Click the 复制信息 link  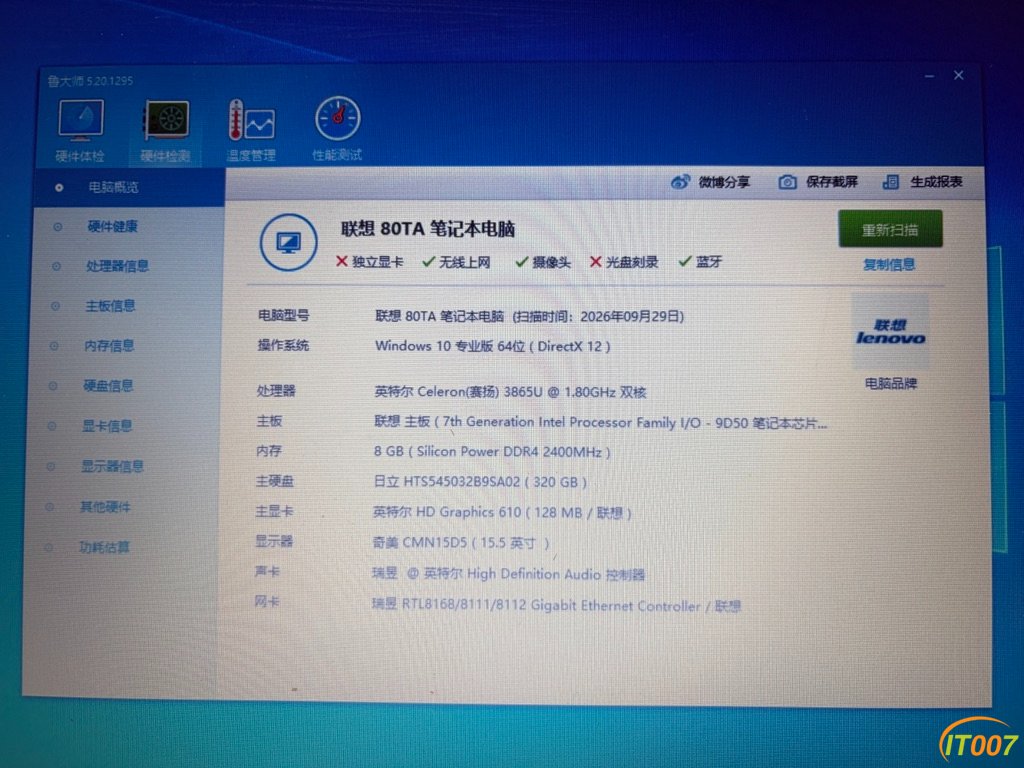(889, 264)
